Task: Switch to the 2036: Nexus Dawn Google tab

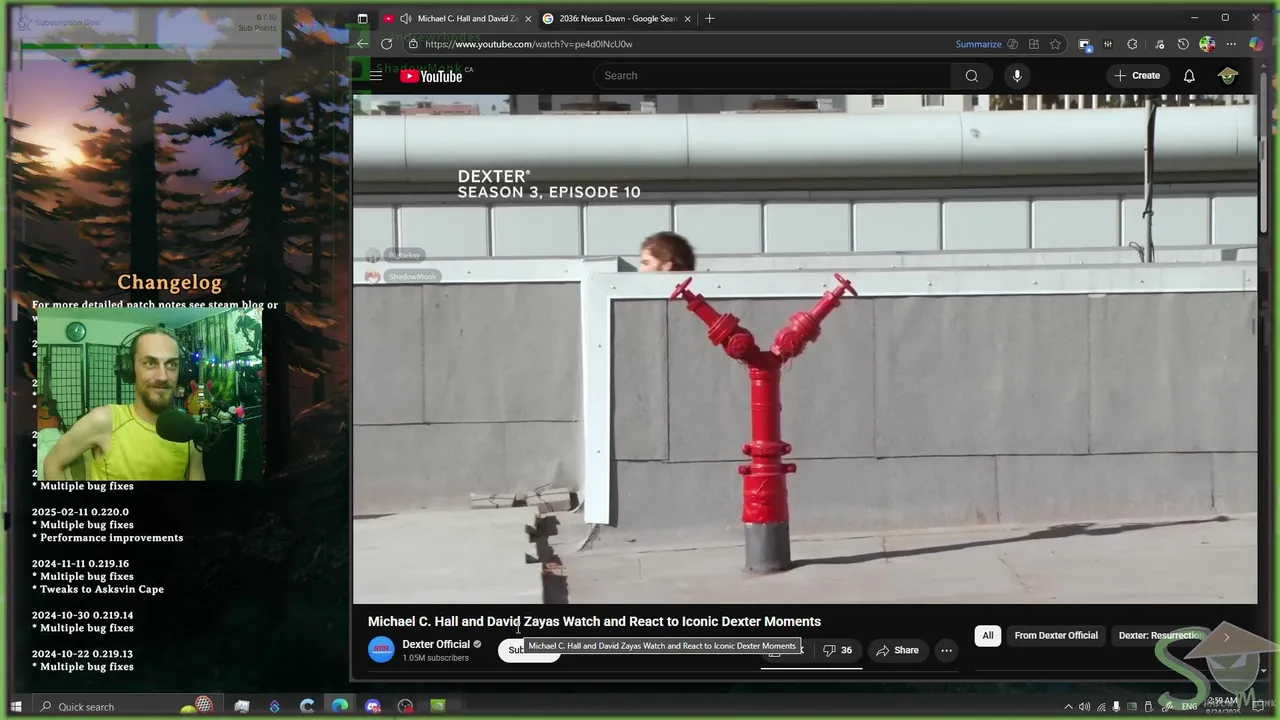Action: click(617, 18)
